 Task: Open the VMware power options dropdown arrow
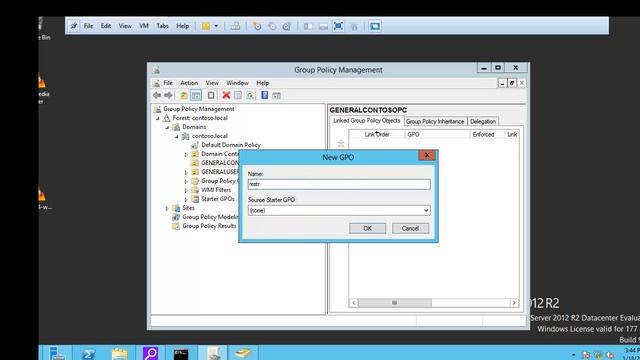pyautogui.click(x=216, y=26)
